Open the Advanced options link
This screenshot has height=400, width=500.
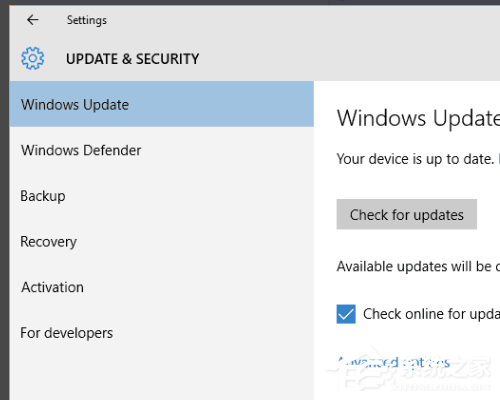point(393,362)
